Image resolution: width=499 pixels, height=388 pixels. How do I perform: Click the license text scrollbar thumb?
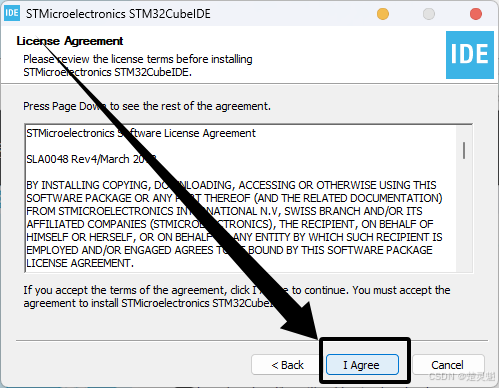(x=464, y=150)
